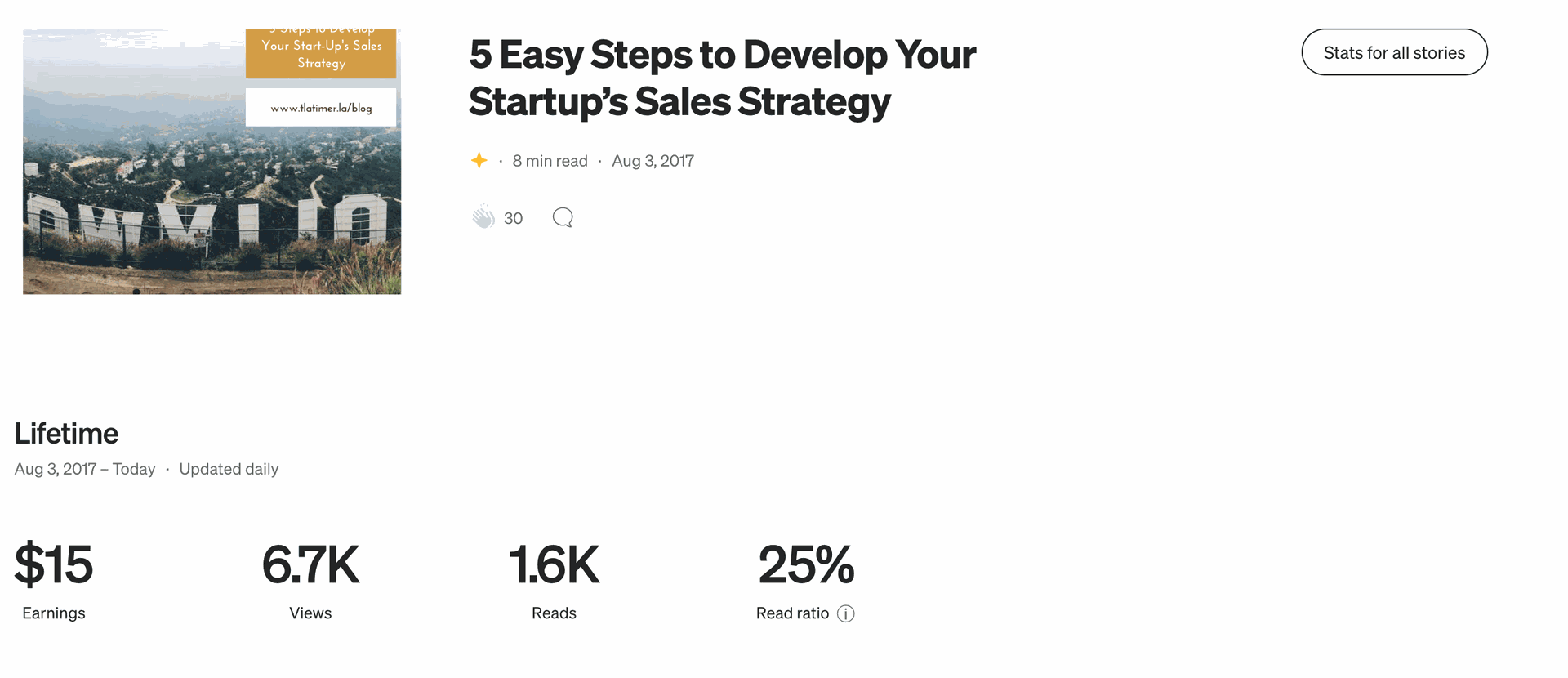Click the 25% read ratio figure
Viewport: 1568px width, 678px height.
pos(806,564)
